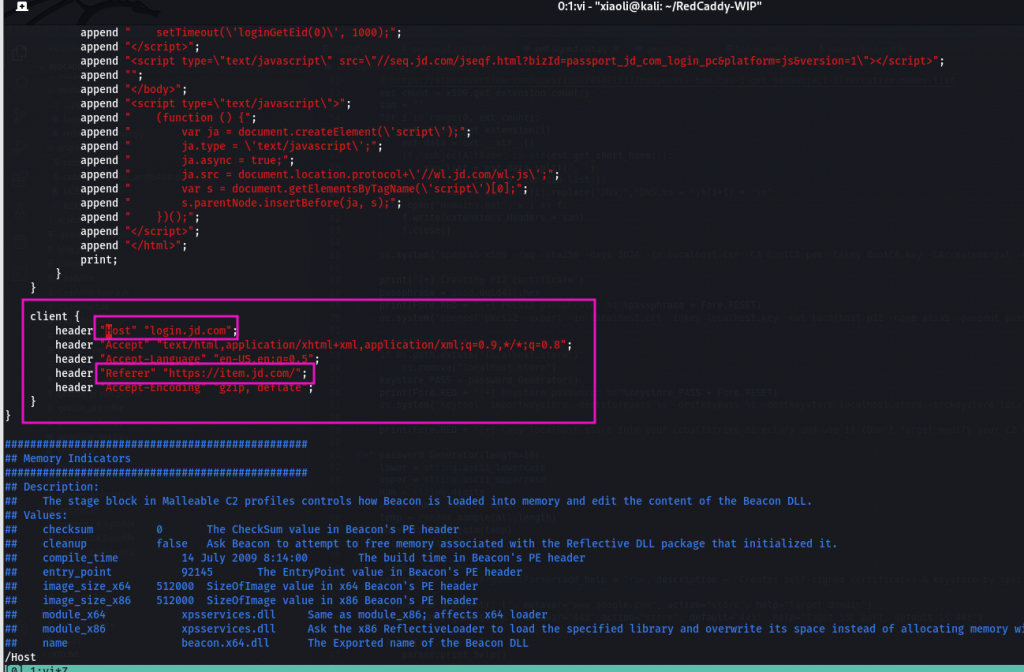Click the "compile_time" 14 July 2009 row
Screen dimensions: 1024x672
(295, 558)
